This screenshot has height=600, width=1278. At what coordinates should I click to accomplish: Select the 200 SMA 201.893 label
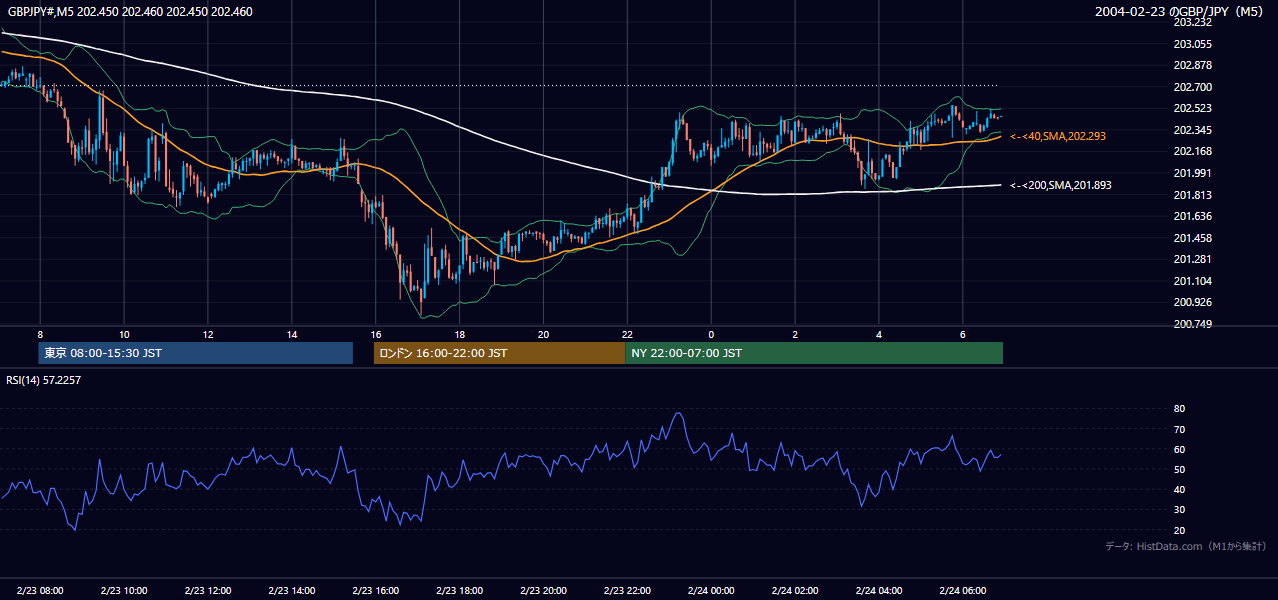(x=1061, y=185)
